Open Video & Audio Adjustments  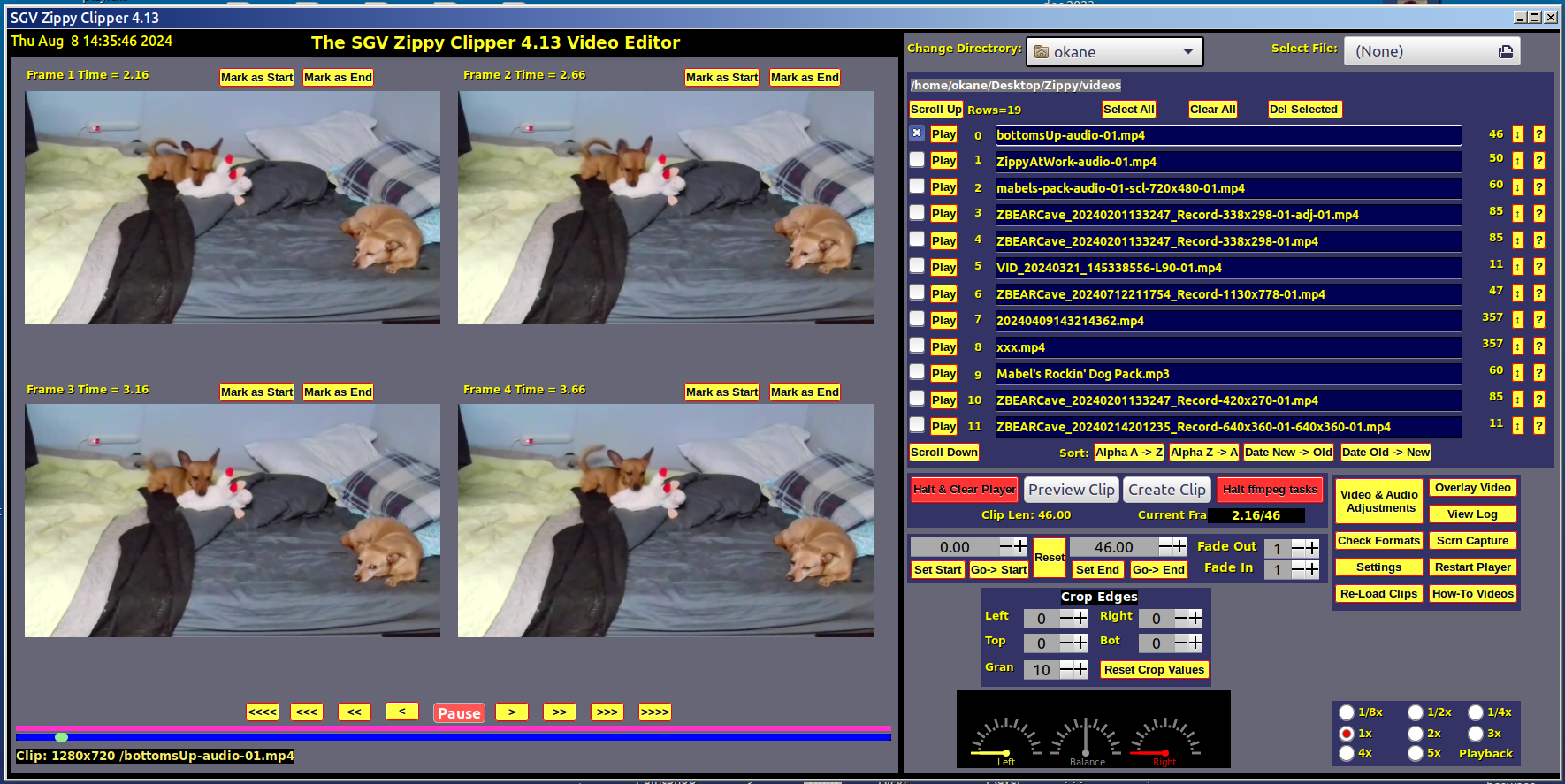(x=1378, y=501)
